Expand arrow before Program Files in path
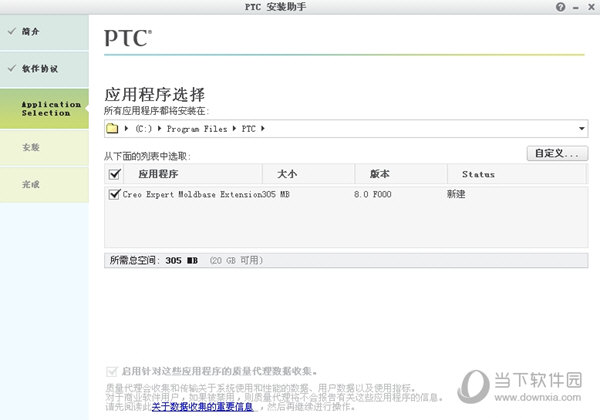This screenshot has height=420, width=600. click(159, 129)
